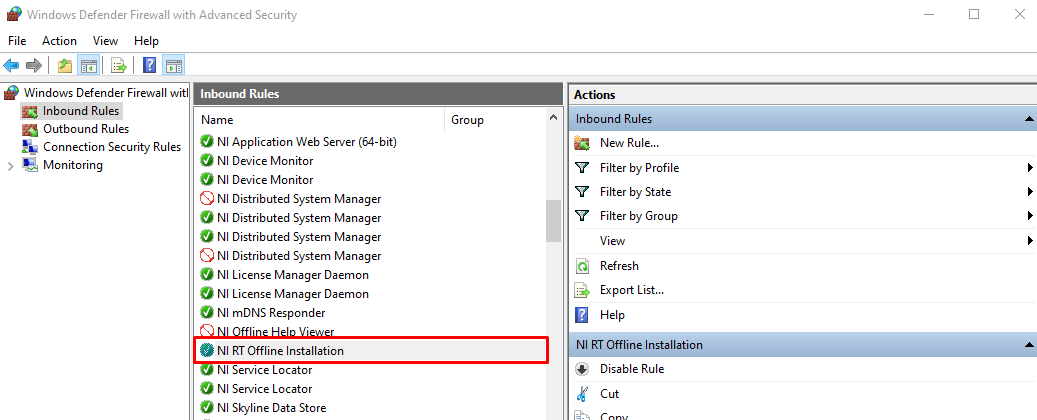Open the Filter by Group submenu arrow
Viewport: 1037px width, 420px height.
1030,216
